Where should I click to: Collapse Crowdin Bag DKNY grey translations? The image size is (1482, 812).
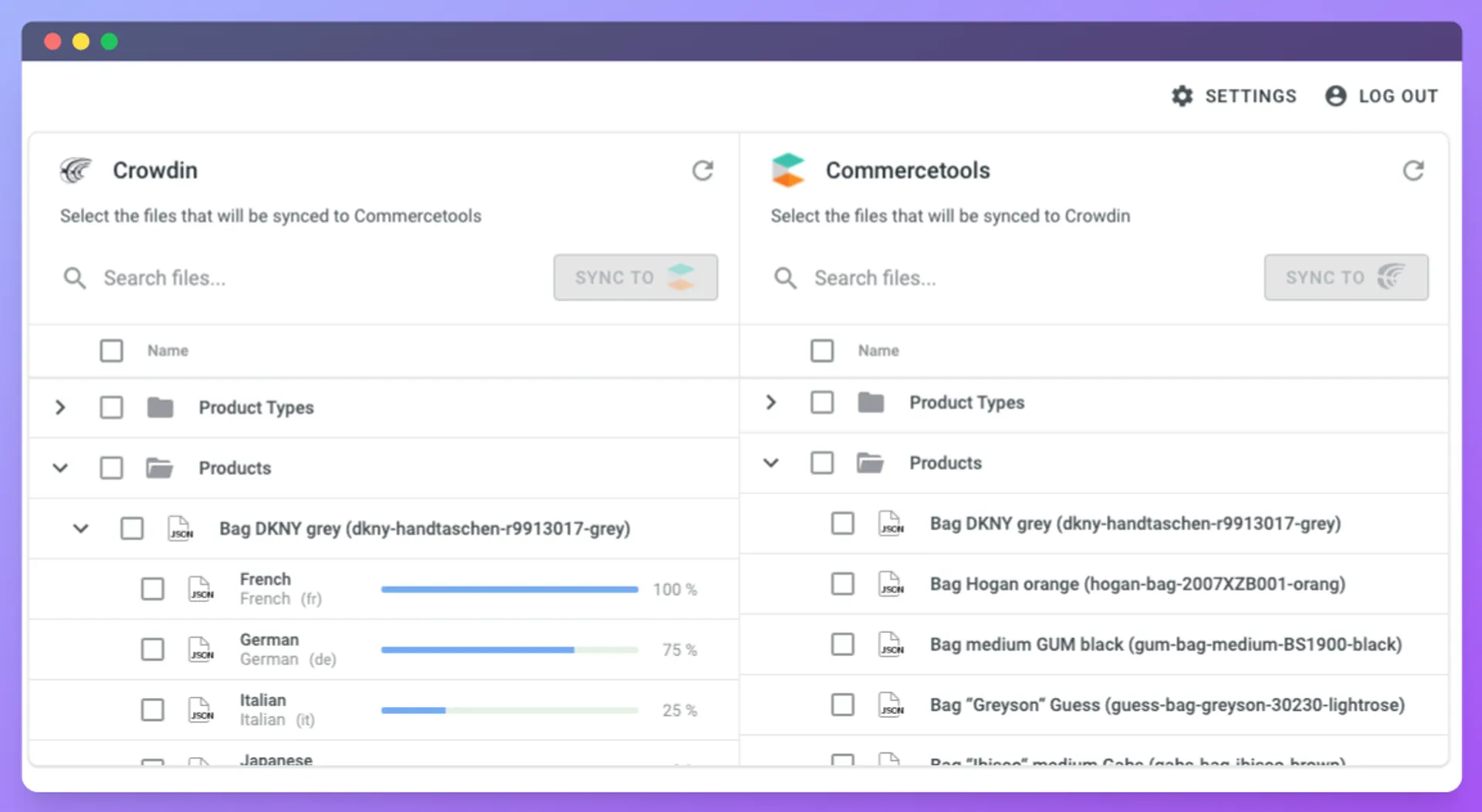[81, 529]
